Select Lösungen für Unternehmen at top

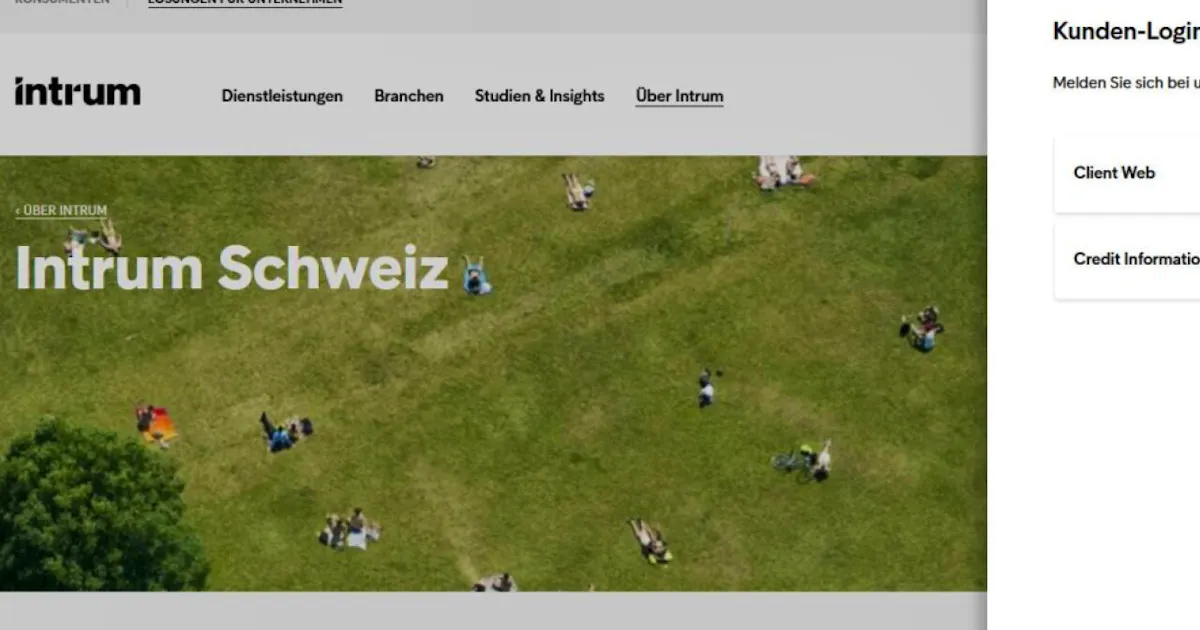pyautogui.click(x=245, y=3)
